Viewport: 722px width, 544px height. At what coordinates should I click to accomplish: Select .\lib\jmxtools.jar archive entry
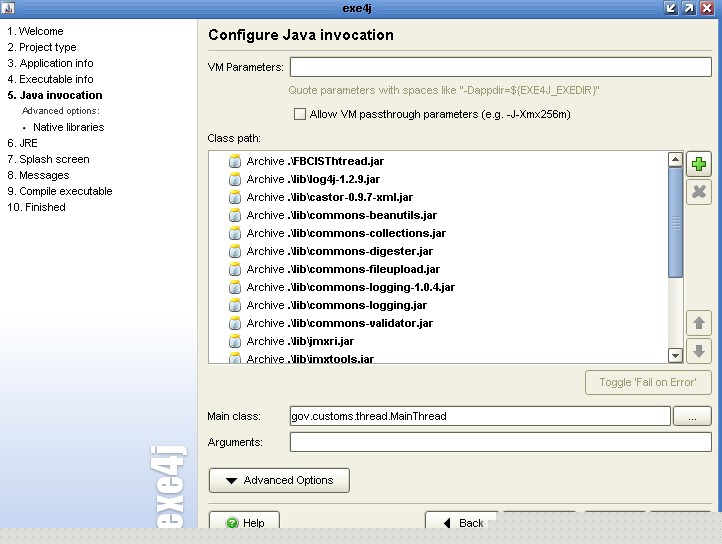pyautogui.click(x=301, y=358)
